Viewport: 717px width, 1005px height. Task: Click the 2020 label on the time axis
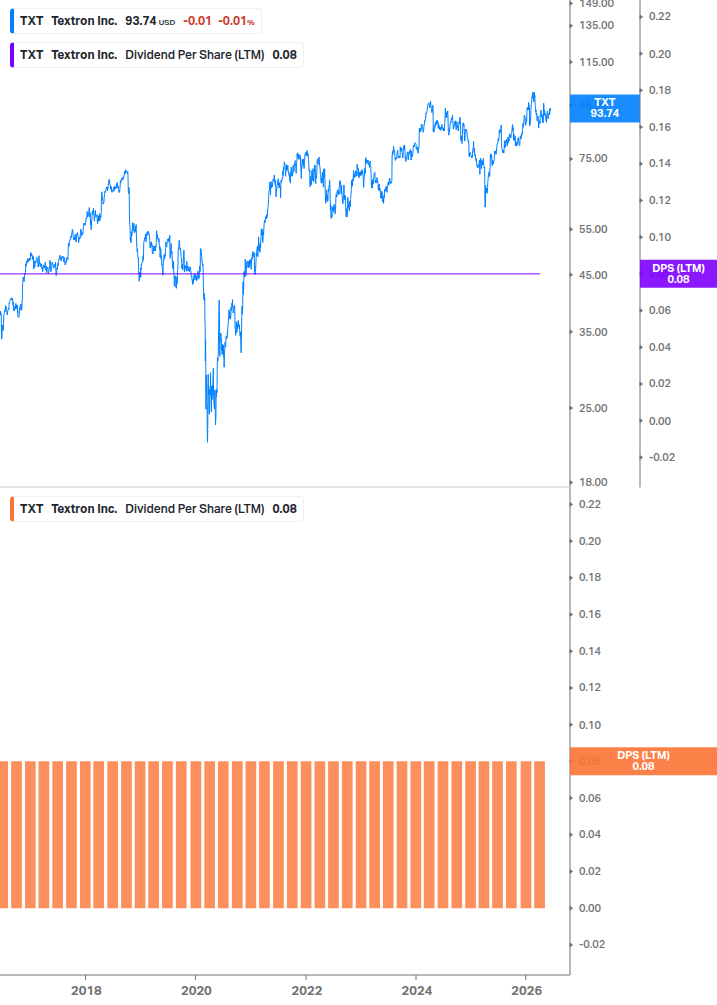pos(196,991)
